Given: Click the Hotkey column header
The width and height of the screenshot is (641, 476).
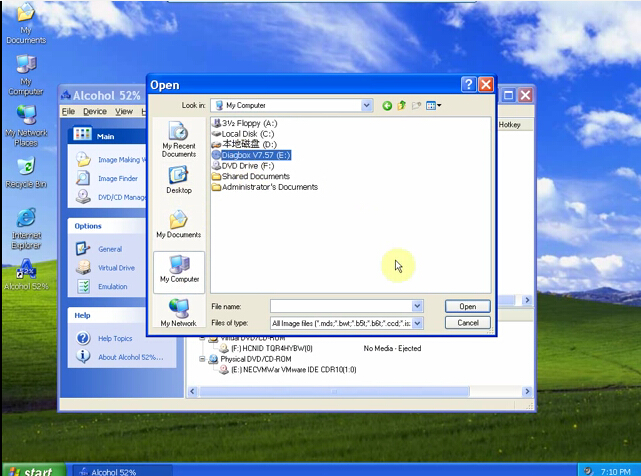Looking at the screenshot, I should pyautogui.click(x=515, y=125).
